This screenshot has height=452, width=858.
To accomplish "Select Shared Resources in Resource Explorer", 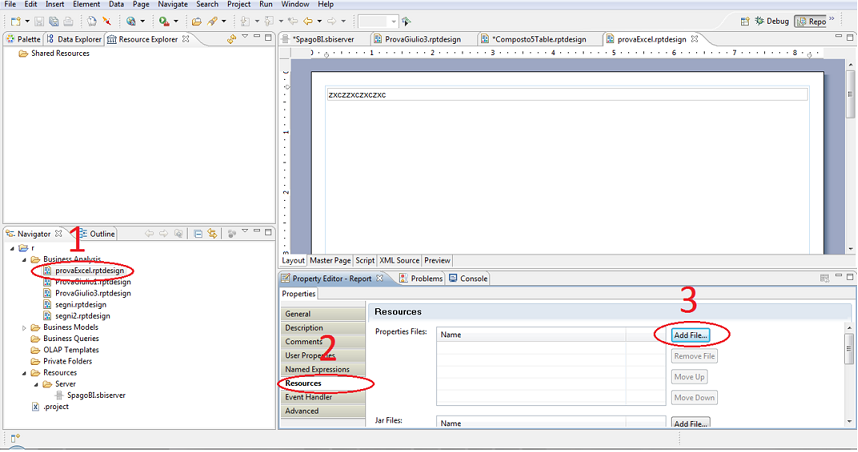I will coord(60,53).
